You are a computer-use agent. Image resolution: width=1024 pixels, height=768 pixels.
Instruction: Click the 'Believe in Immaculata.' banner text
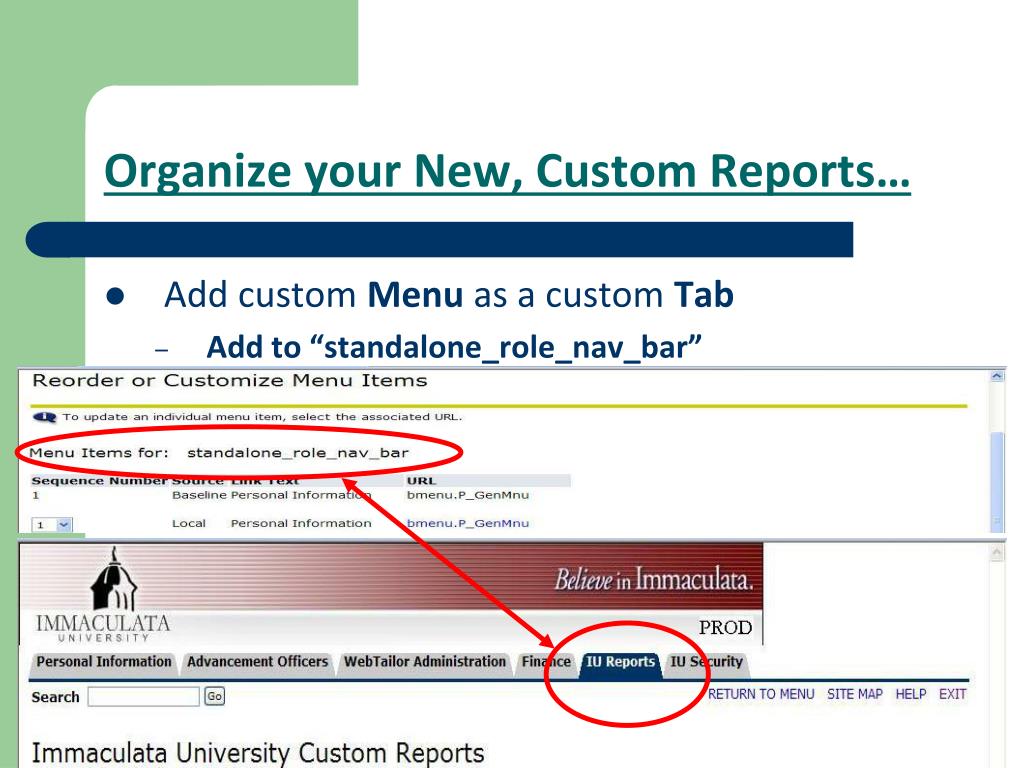(x=654, y=579)
